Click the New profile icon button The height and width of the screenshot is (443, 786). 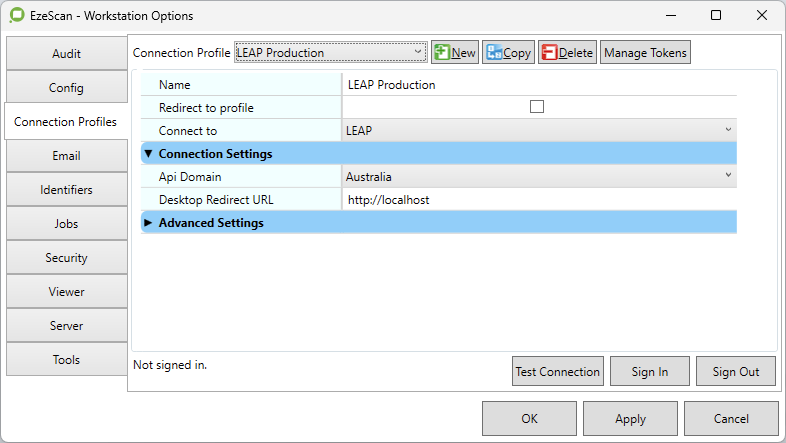pyautogui.click(x=455, y=53)
